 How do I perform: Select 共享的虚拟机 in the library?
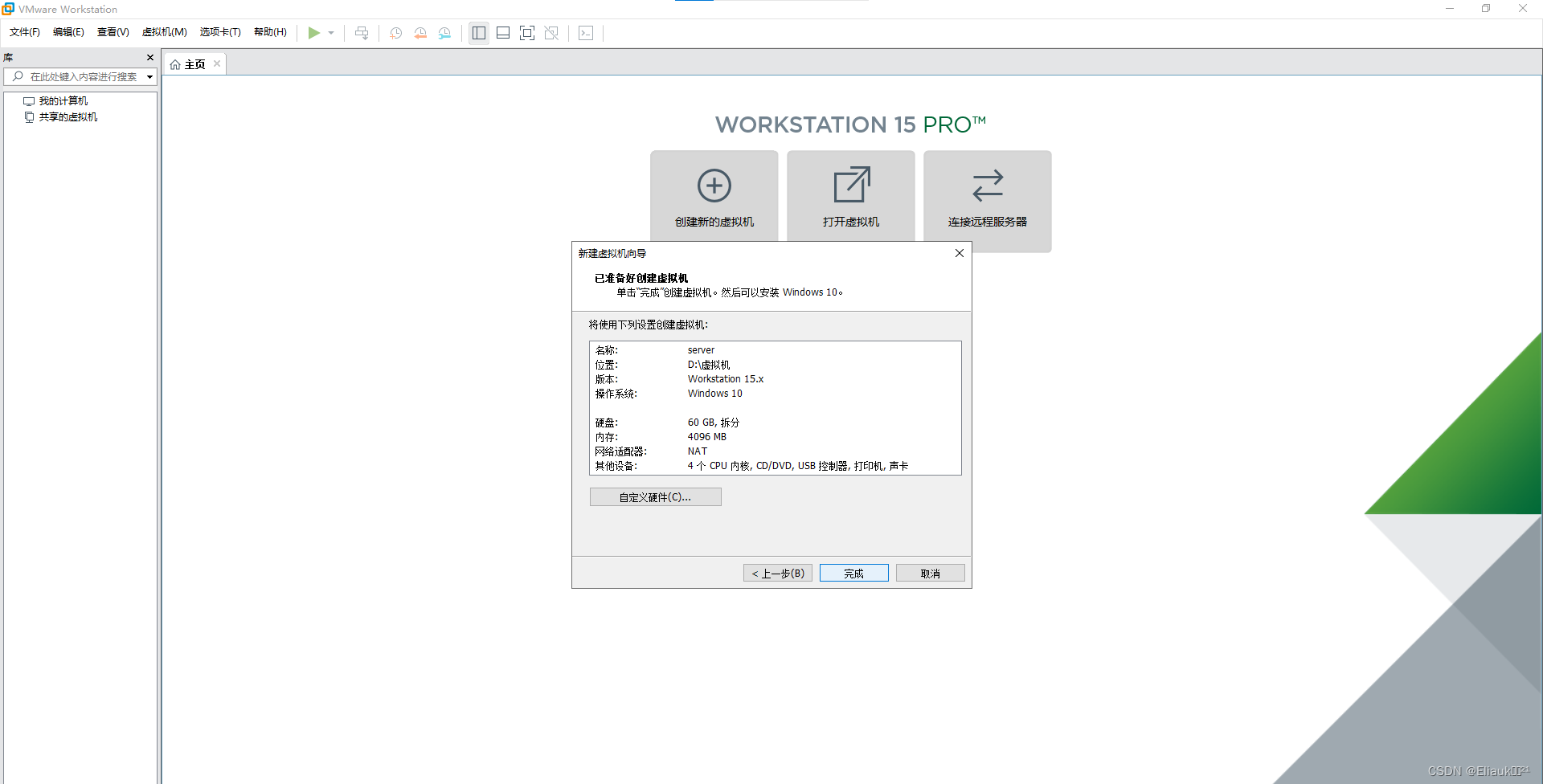pos(68,116)
